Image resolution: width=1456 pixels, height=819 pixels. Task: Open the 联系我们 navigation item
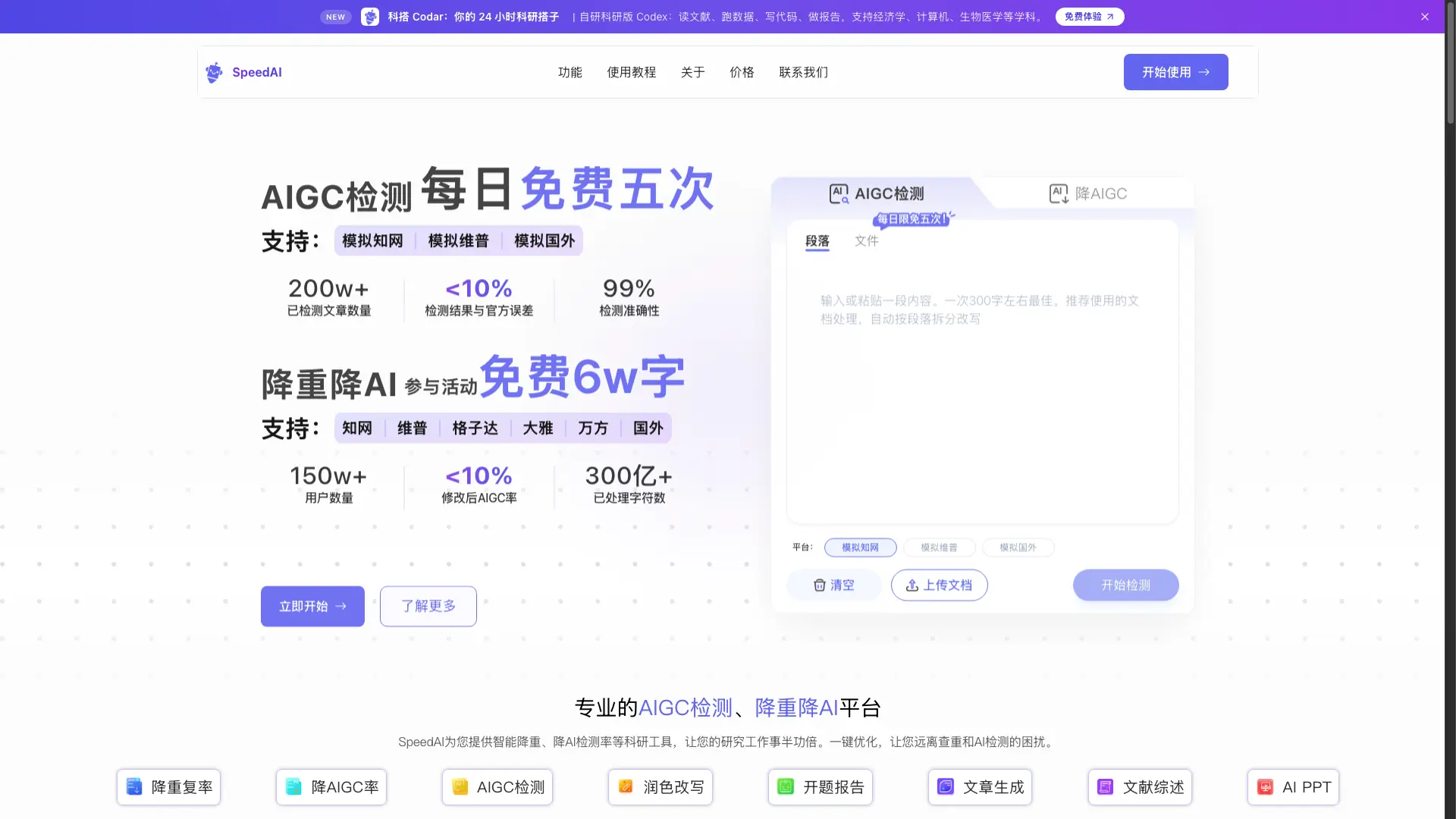[x=804, y=72]
